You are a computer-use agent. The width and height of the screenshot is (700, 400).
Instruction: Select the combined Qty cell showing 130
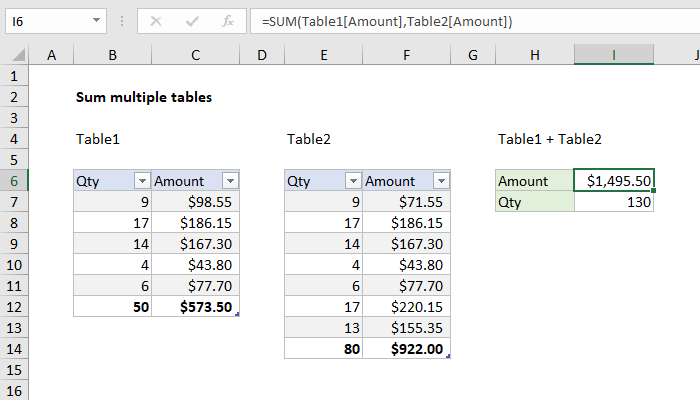point(614,202)
